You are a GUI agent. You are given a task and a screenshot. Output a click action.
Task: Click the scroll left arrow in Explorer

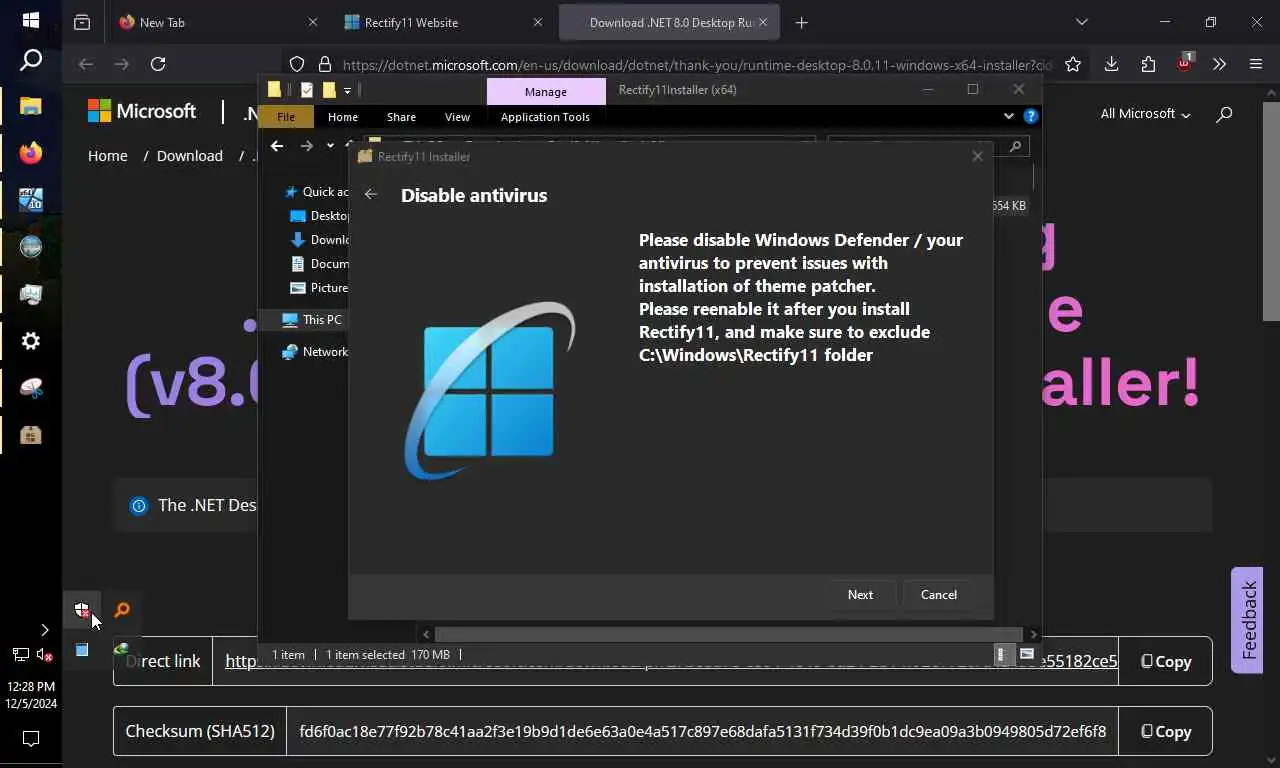point(426,634)
